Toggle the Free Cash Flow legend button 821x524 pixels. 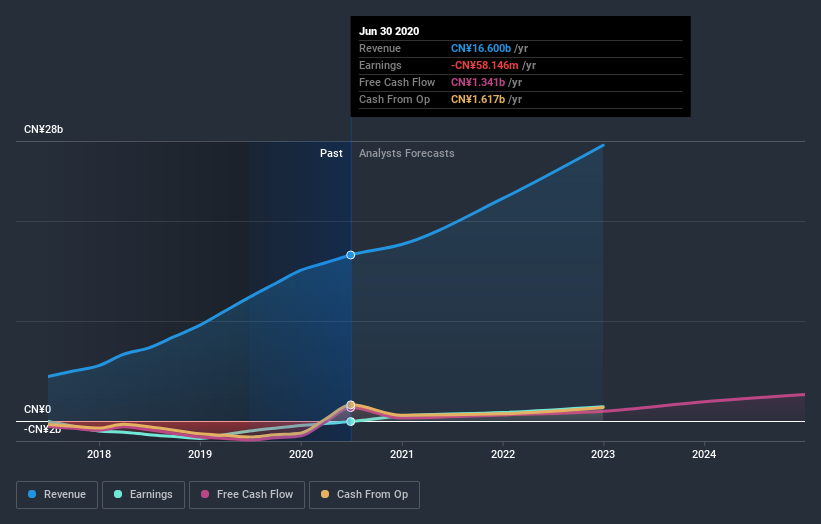pos(247,495)
